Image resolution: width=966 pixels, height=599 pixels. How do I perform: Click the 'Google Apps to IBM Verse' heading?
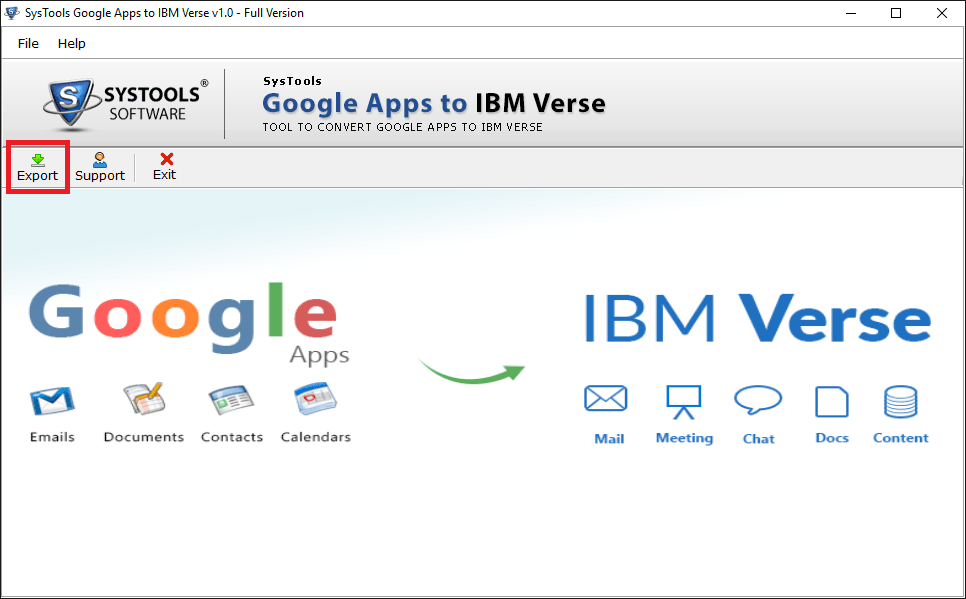434,103
